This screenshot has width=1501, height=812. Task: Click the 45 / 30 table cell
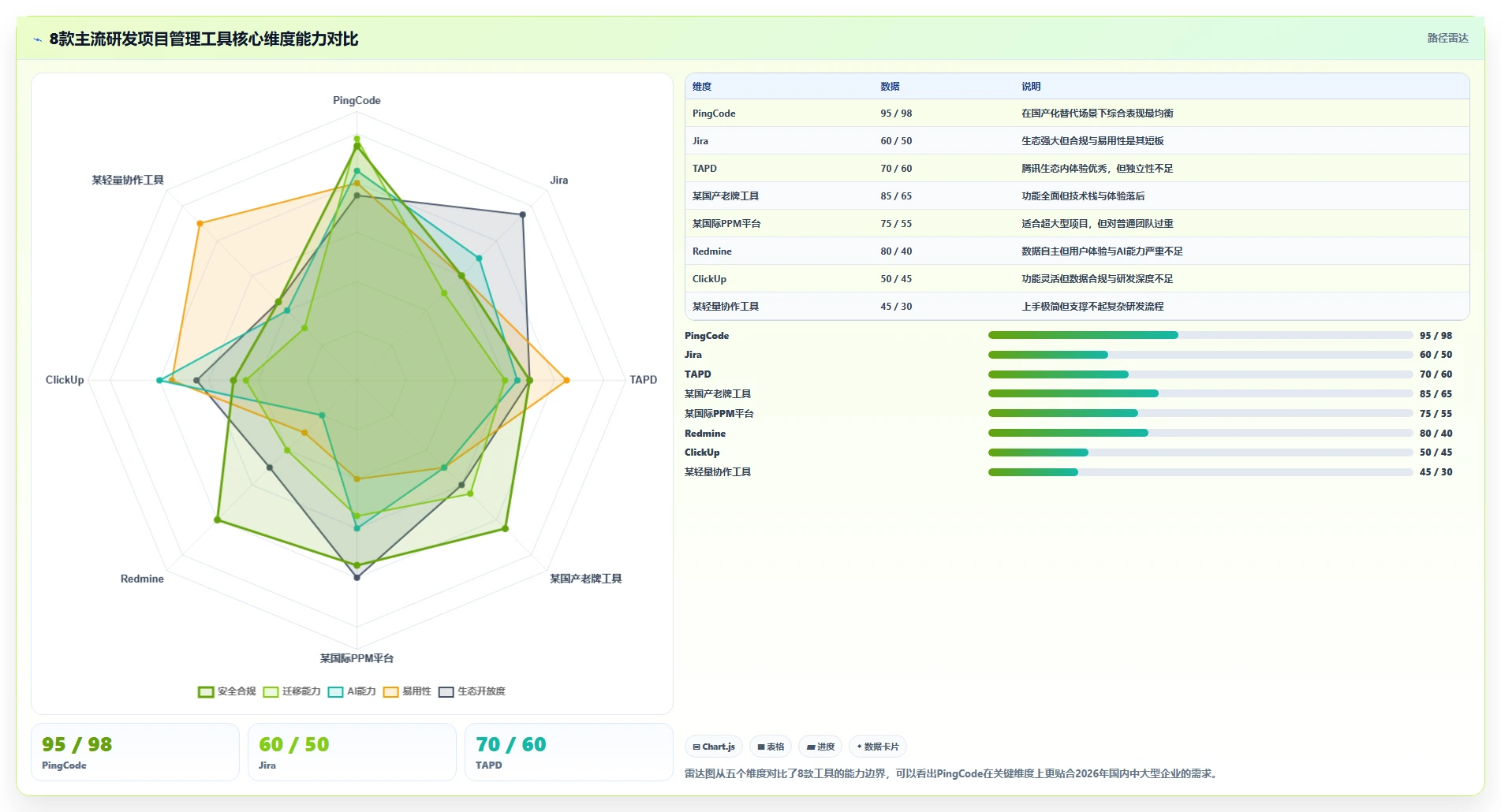pos(896,307)
